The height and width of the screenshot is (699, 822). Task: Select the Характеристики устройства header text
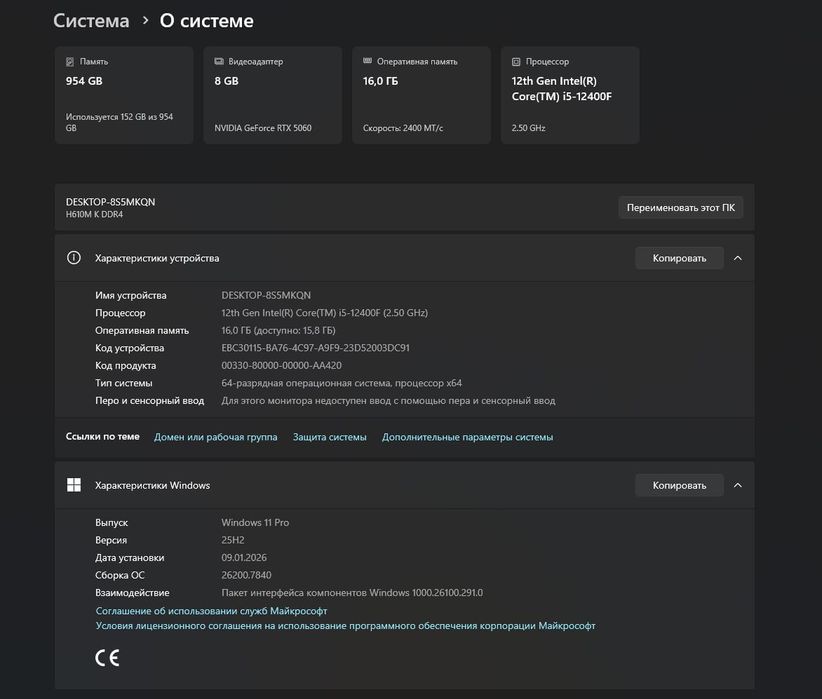[x=157, y=258]
